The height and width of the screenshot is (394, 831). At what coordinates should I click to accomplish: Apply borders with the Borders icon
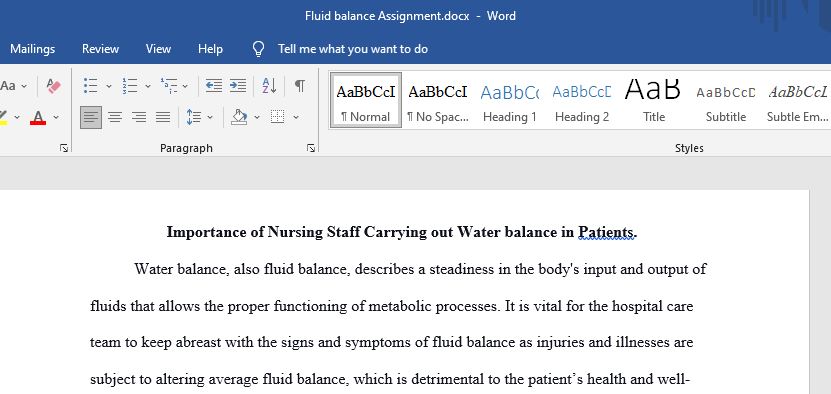pyautogui.click(x=277, y=117)
